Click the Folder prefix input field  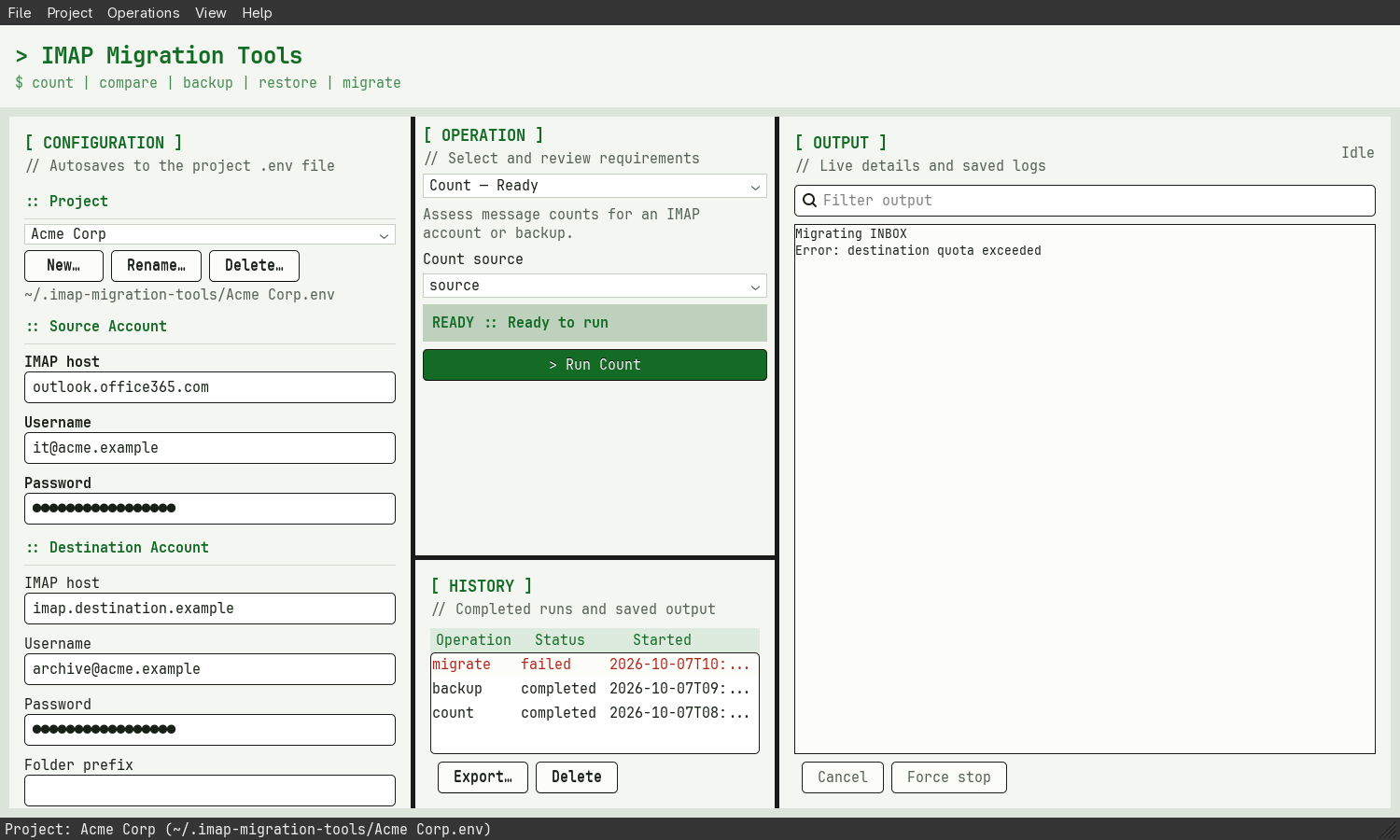click(210, 791)
